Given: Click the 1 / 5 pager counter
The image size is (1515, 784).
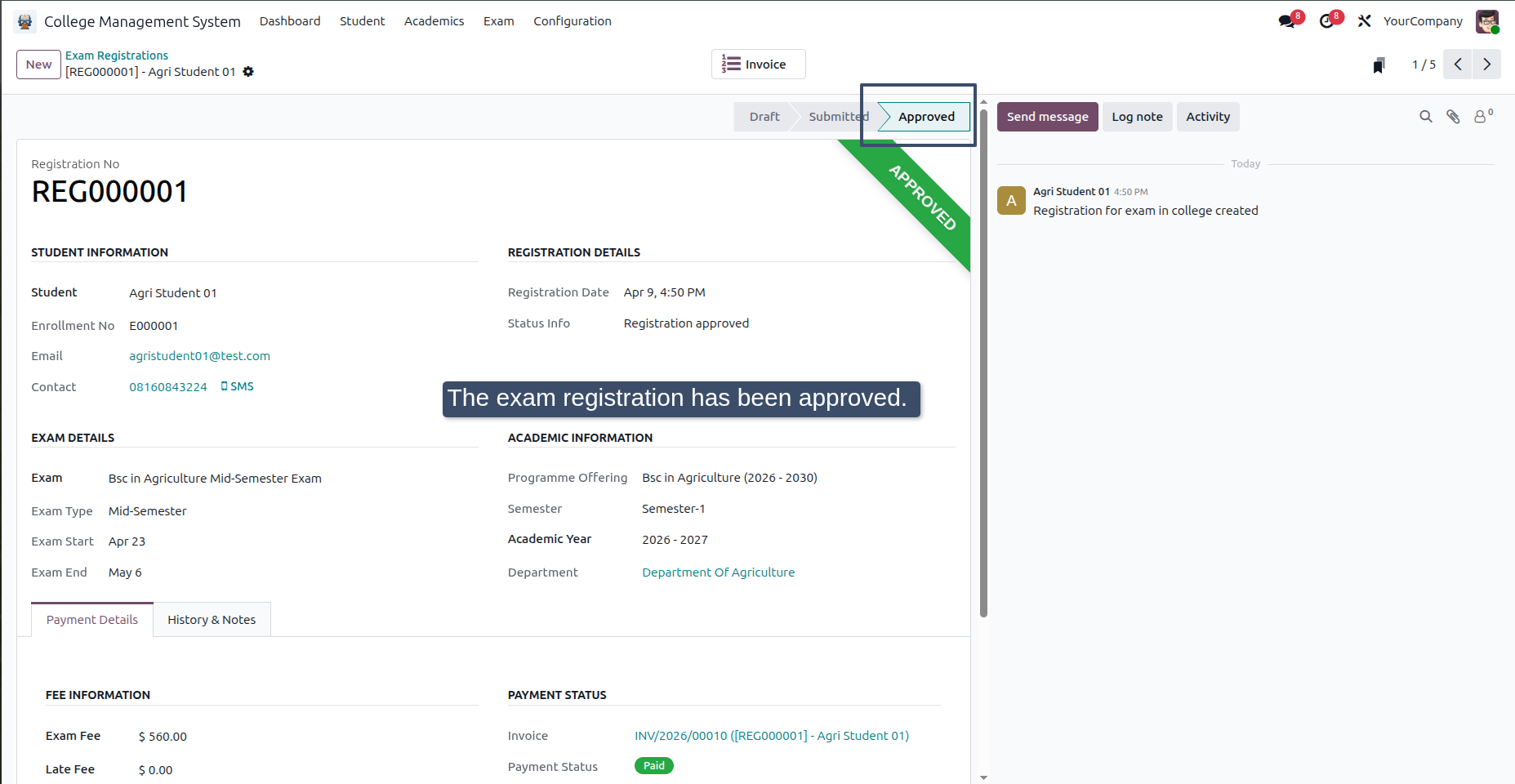Looking at the screenshot, I should 1424,65.
